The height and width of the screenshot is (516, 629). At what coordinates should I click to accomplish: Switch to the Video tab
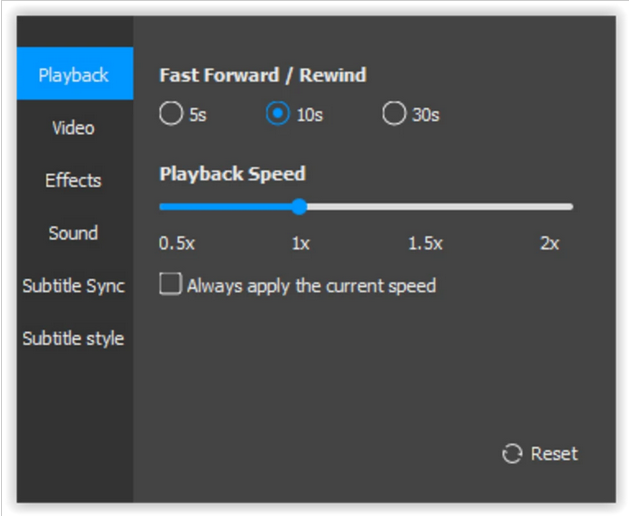[75, 128]
